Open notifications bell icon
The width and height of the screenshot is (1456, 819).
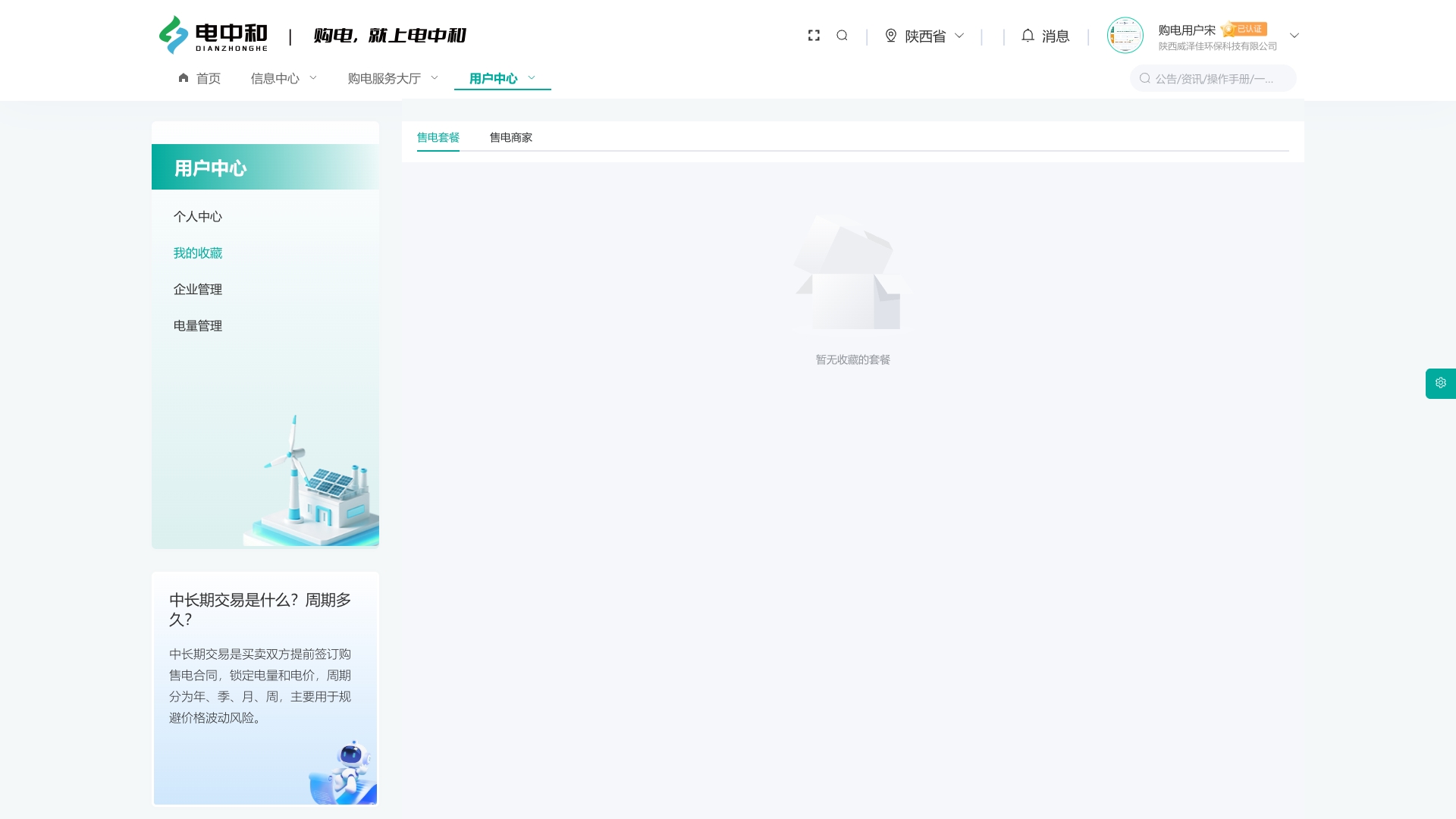[x=1028, y=36]
